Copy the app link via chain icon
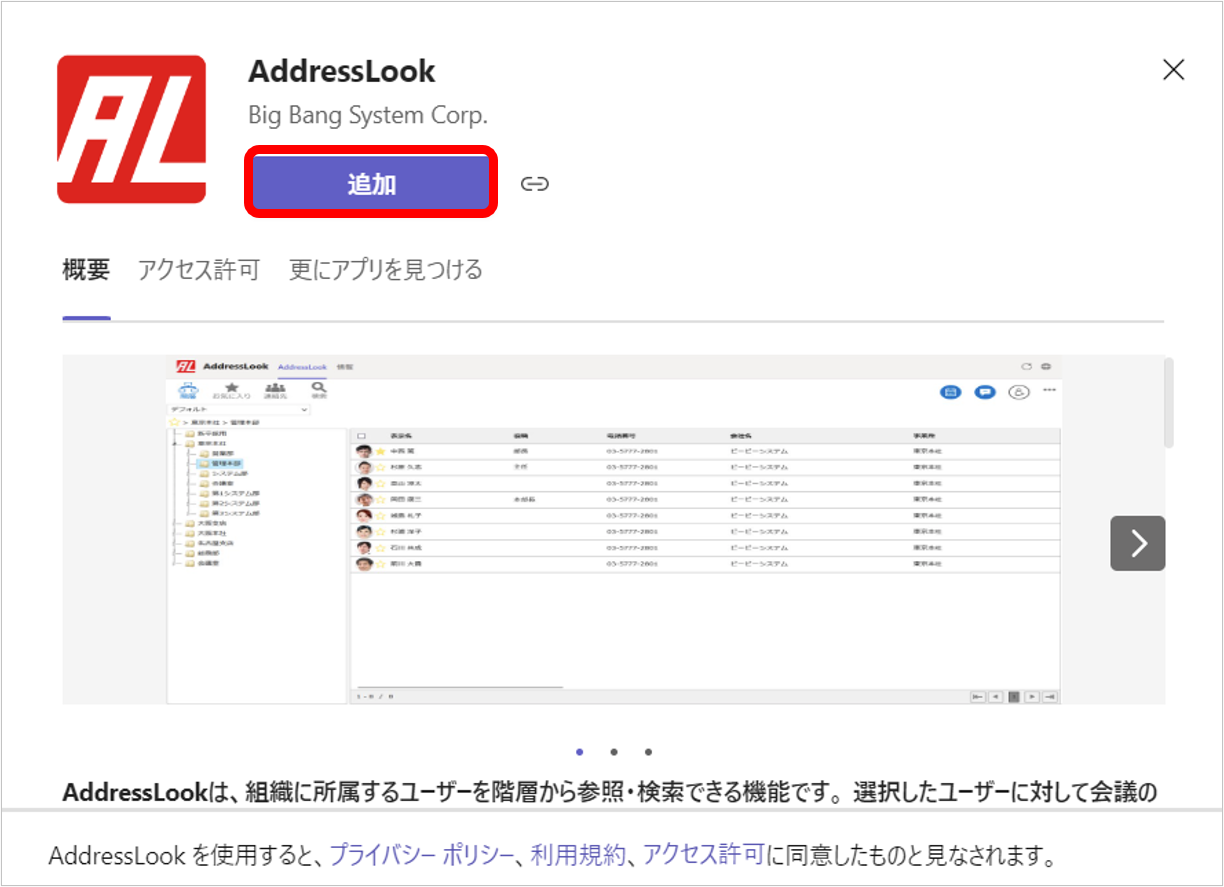The image size is (1224, 887). click(x=535, y=184)
